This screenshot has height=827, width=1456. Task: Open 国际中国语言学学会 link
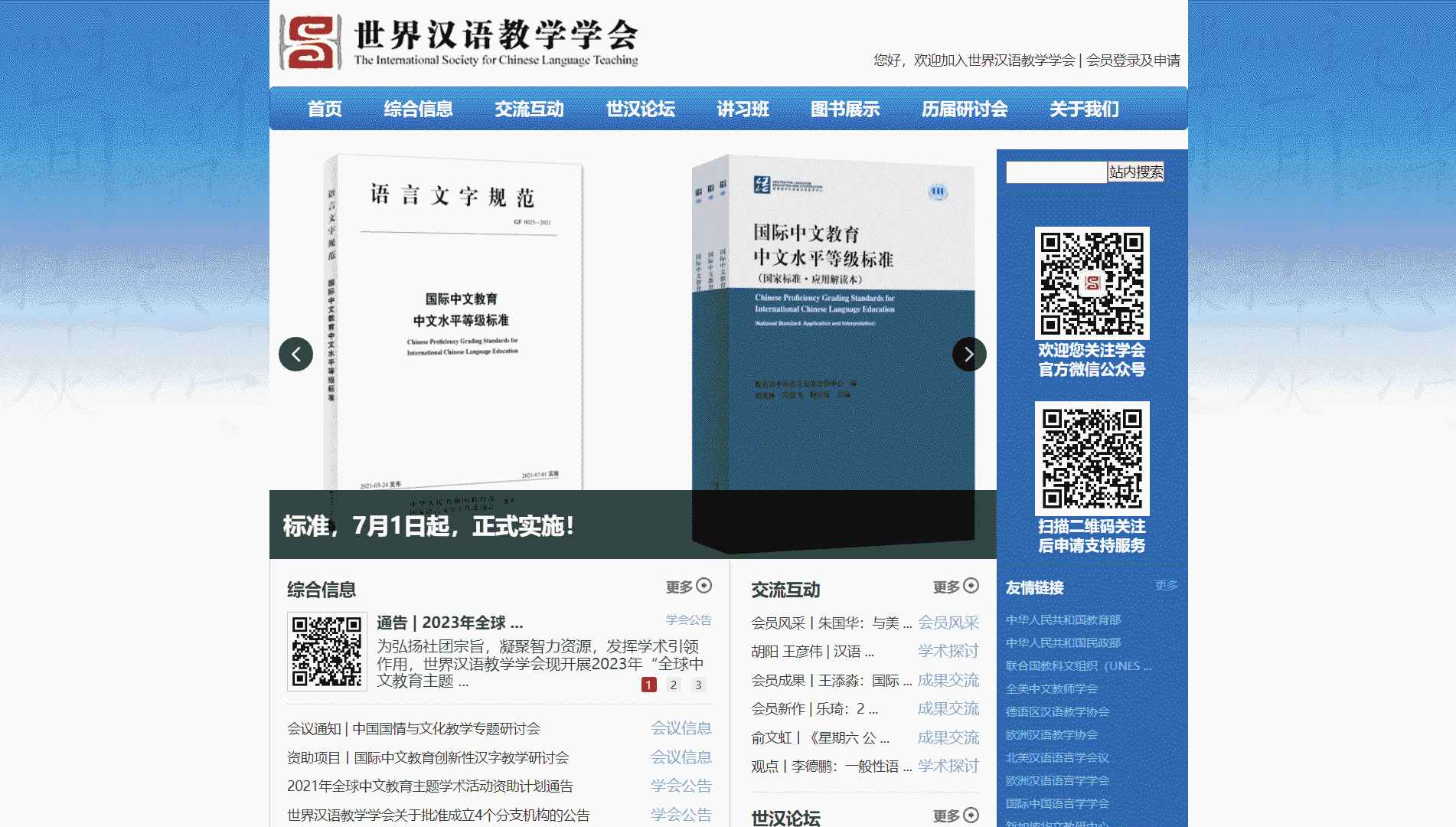click(x=1057, y=803)
